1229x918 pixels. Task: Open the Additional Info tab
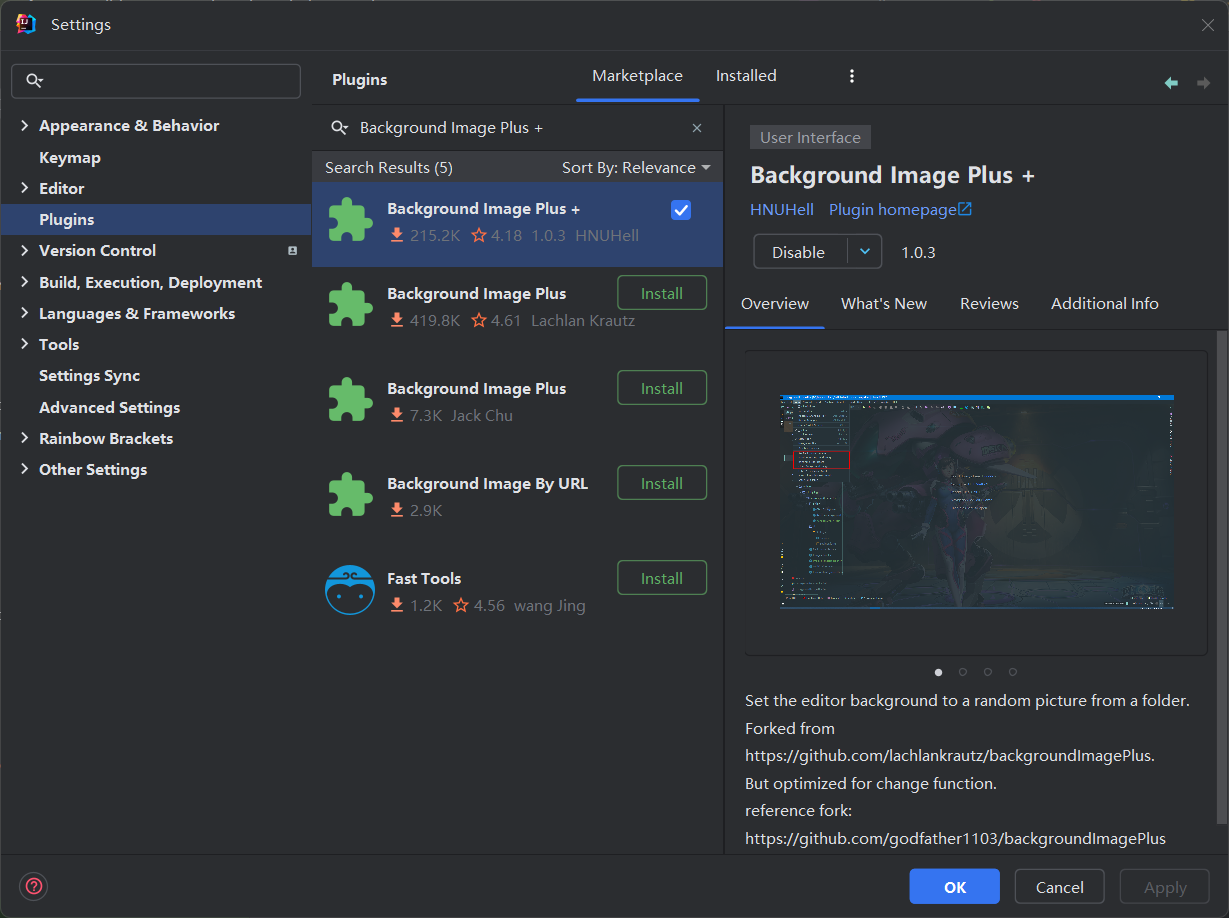[x=1105, y=304]
